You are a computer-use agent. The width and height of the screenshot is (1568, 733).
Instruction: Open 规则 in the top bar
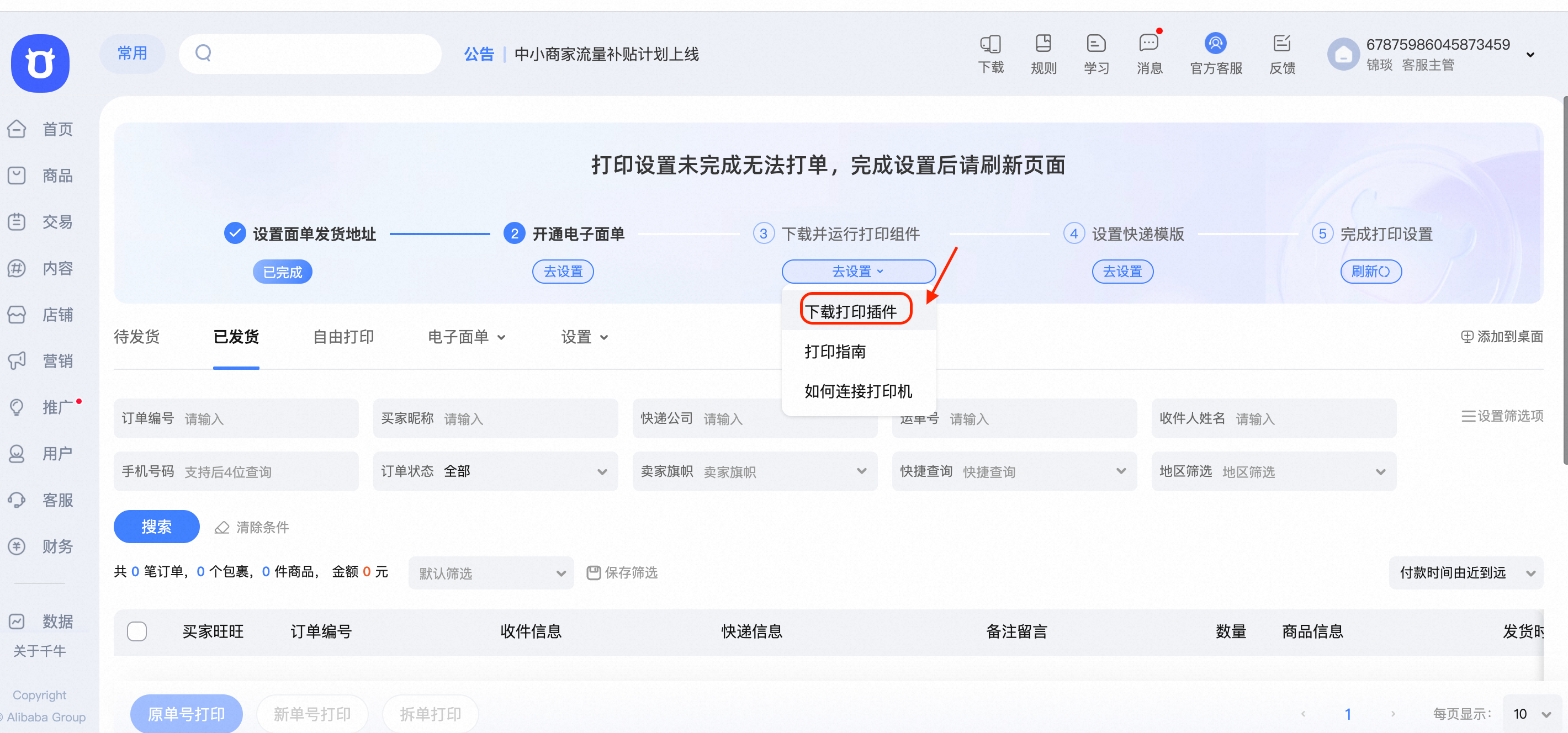coord(1043,54)
